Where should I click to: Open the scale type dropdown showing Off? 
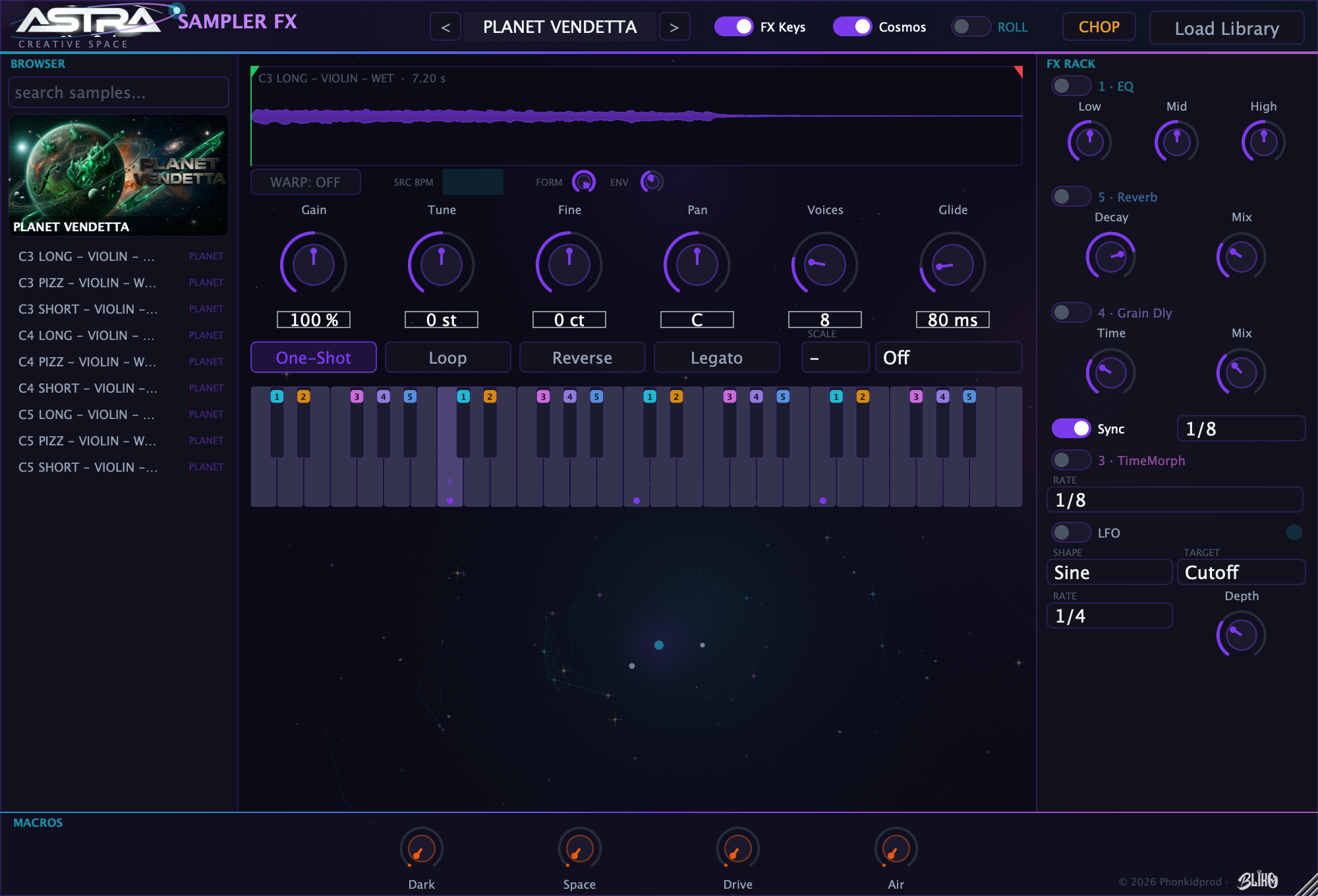point(949,358)
